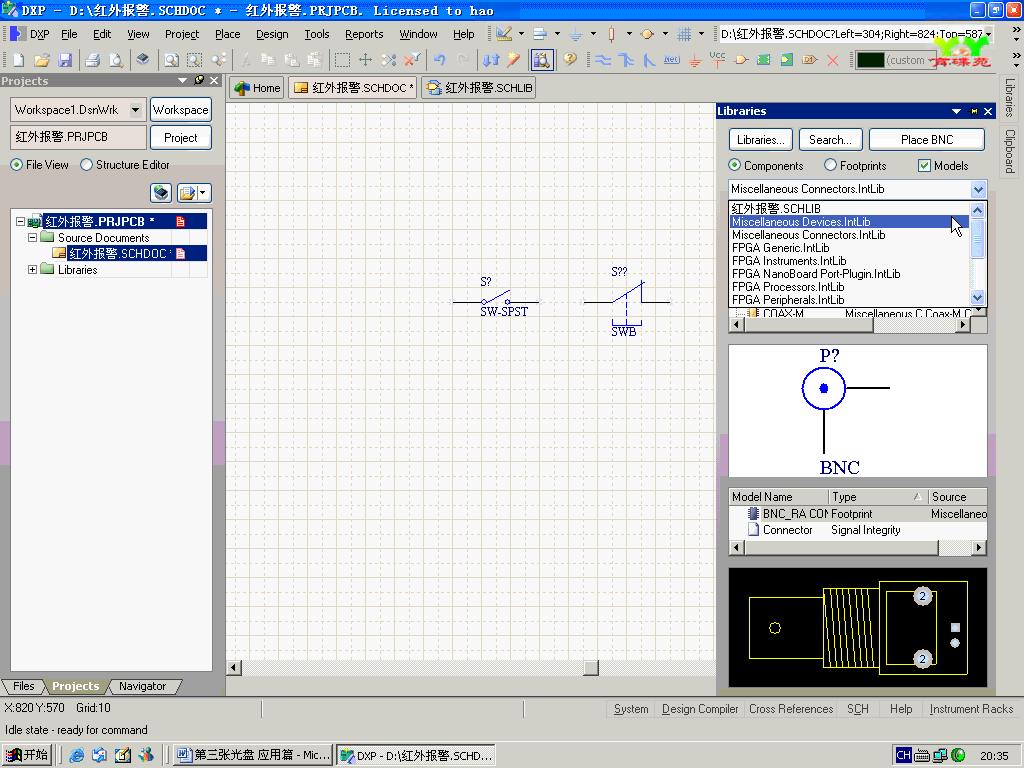Select the Footprints radio button
This screenshot has height=768, width=1024.
pyautogui.click(x=830, y=165)
